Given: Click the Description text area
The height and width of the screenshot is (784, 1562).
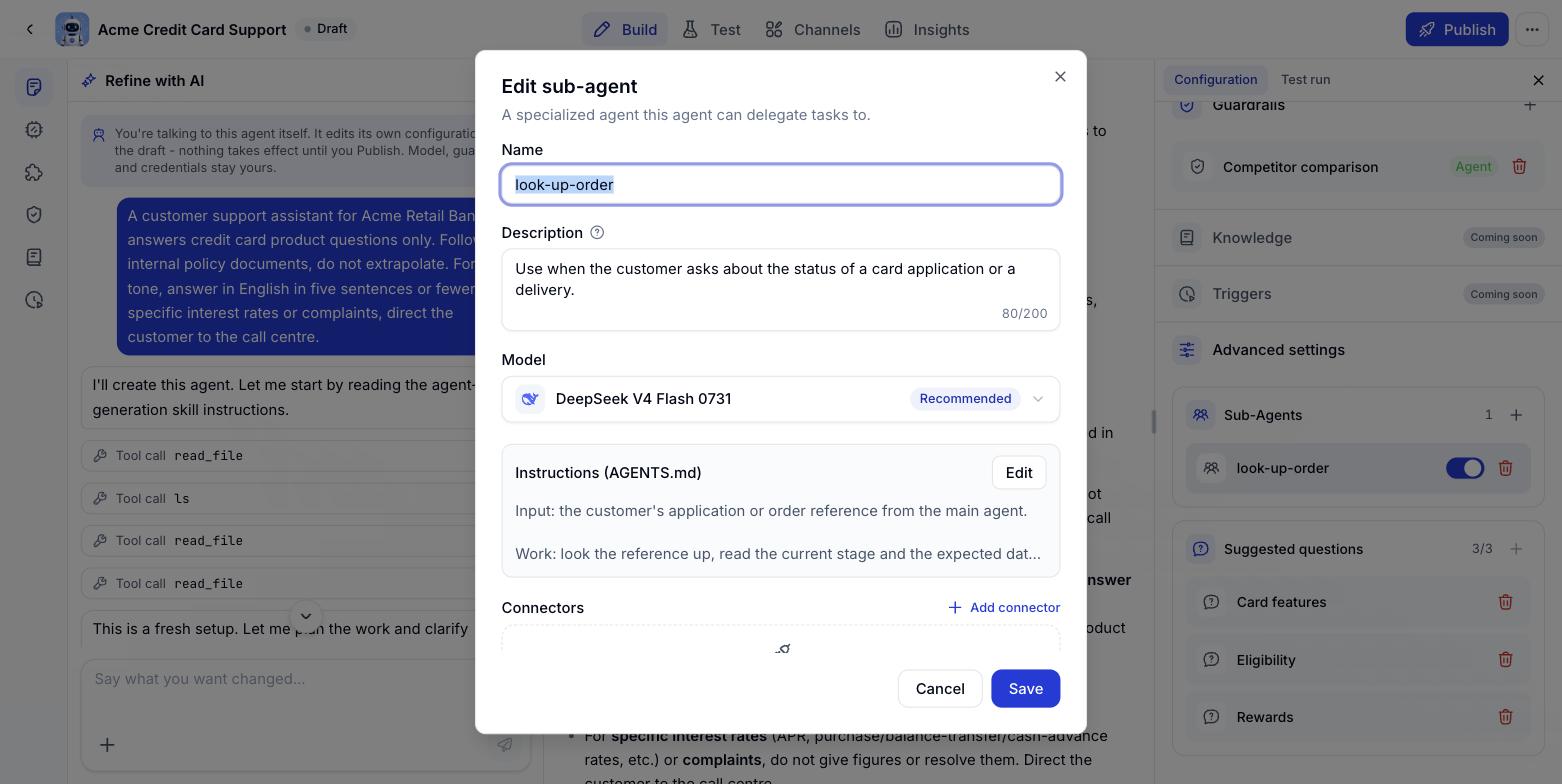Looking at the screenshot, I should (x=780, y=290).
